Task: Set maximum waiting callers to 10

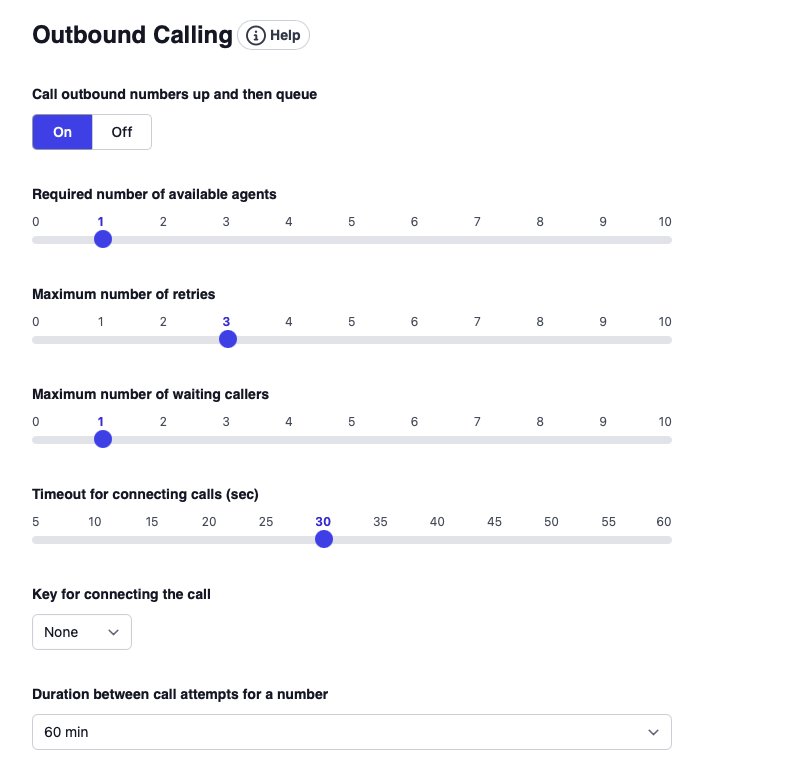Action: coord(664,440)
